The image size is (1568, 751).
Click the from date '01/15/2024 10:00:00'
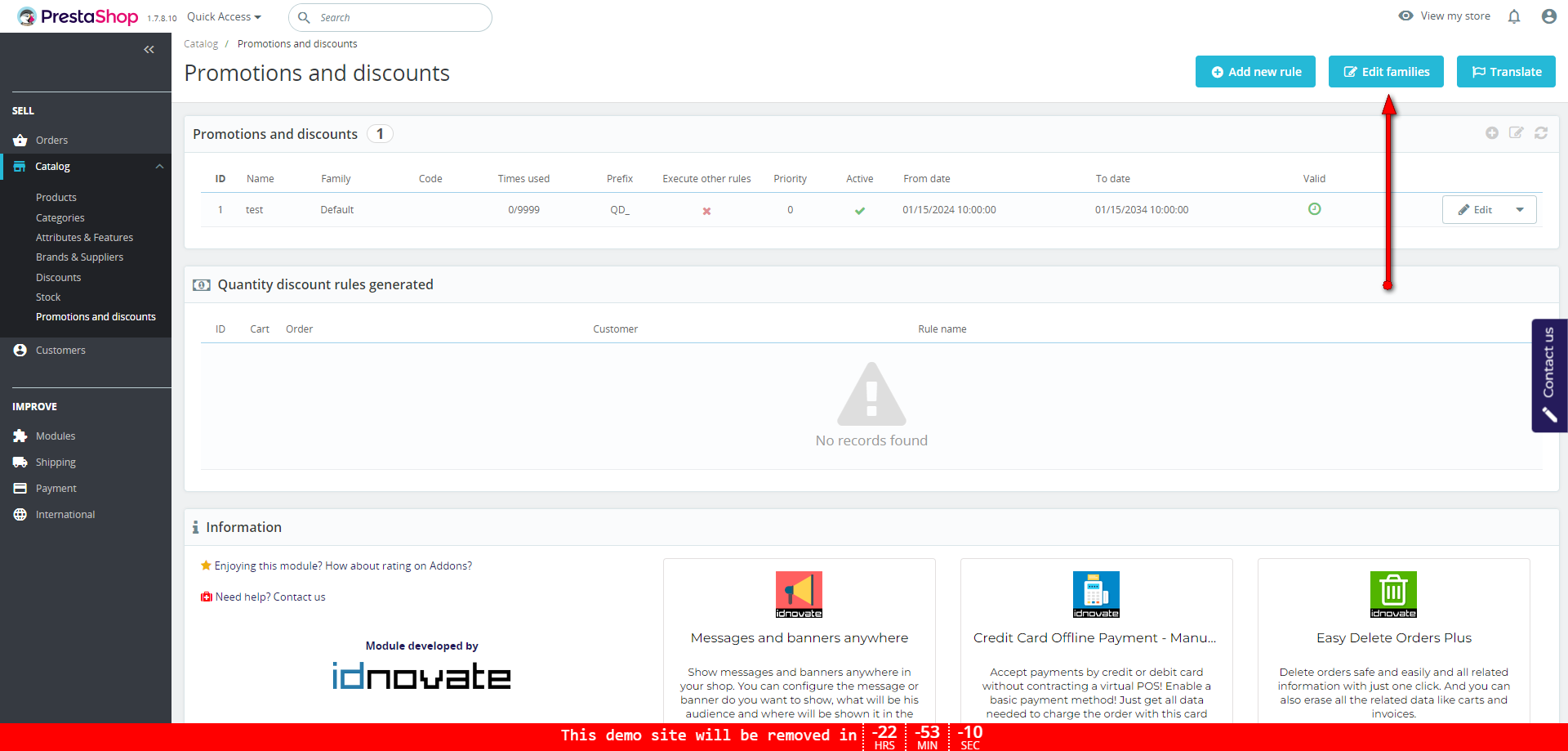click(949, 210)
